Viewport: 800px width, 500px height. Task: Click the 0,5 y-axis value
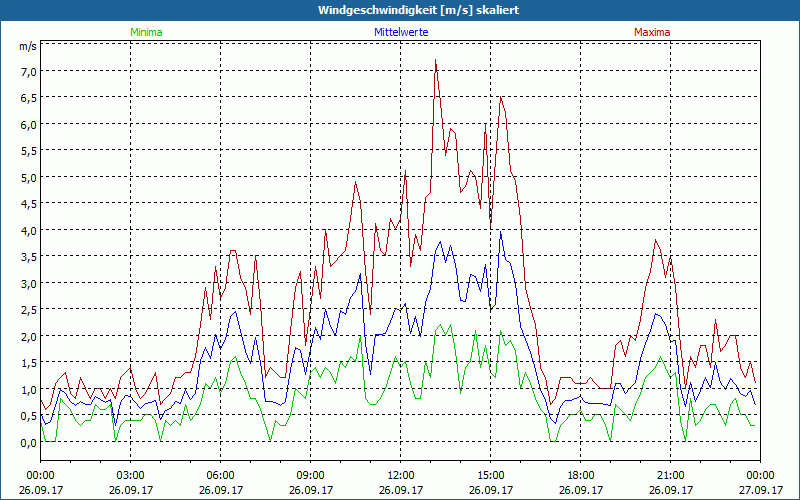point(29,416)
